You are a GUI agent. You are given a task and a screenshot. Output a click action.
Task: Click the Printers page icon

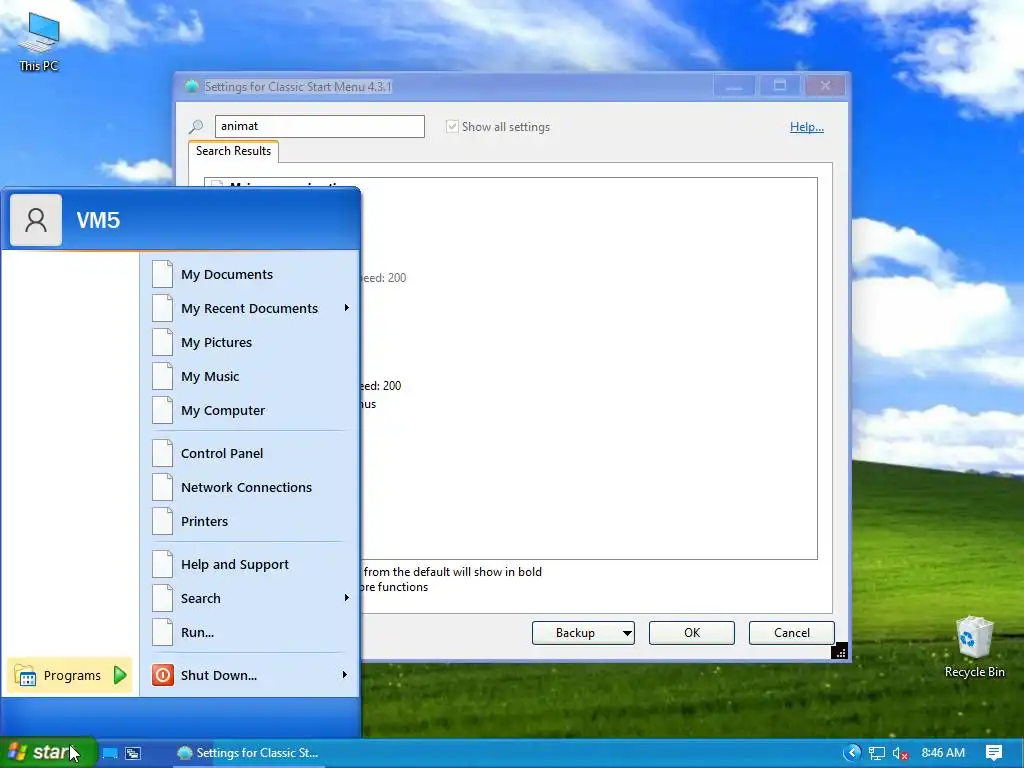click(163, 521)
